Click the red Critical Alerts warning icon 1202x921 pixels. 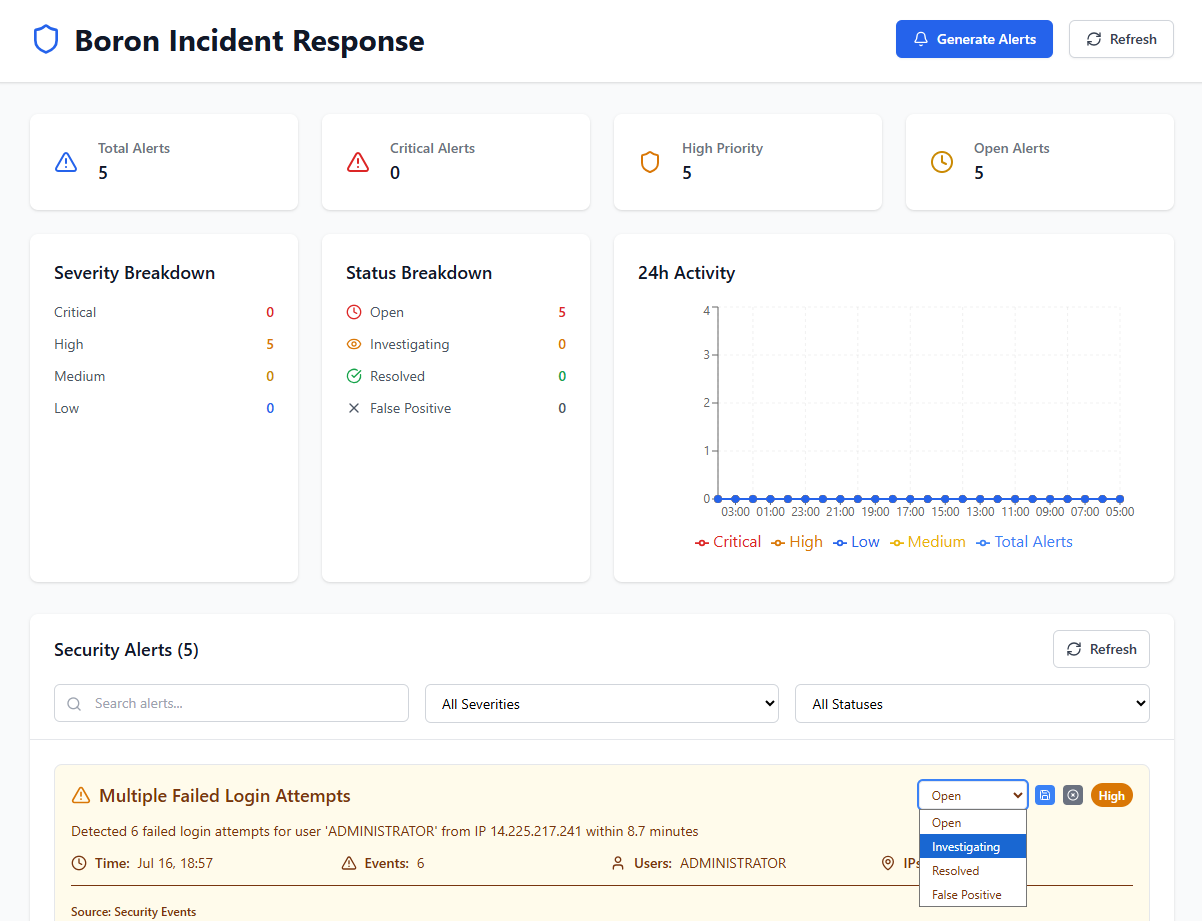(358, 162)
